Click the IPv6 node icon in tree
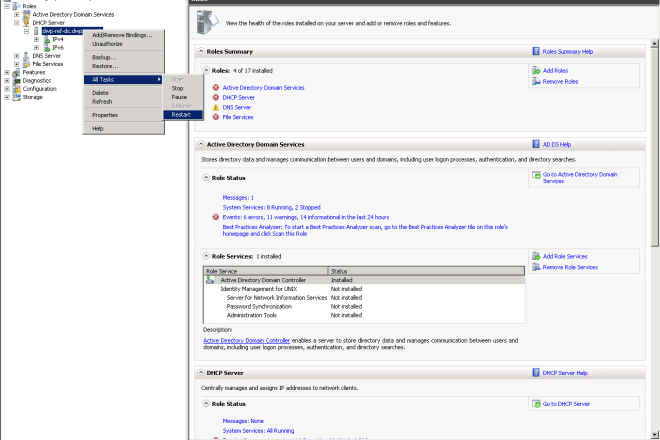Screen dimensions: 660x440 click(x=47, y=48)
